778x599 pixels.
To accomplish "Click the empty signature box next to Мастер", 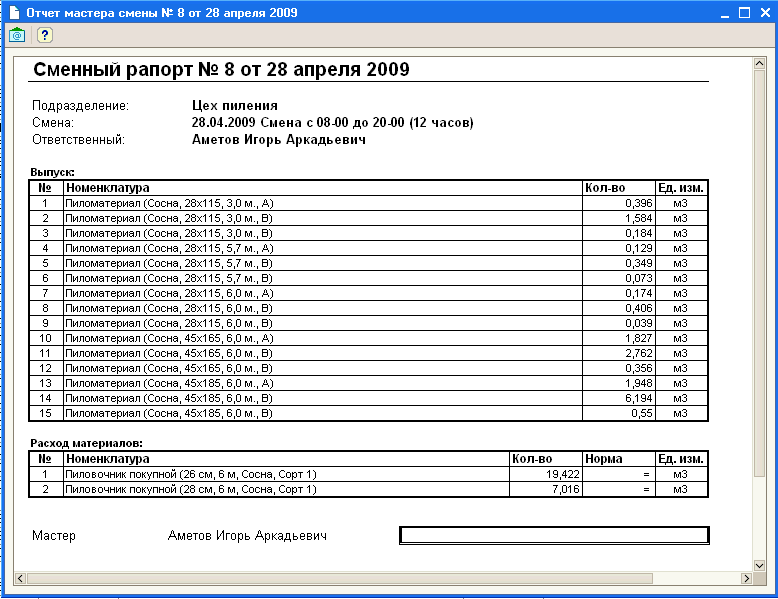I will [x=554, y=535].
